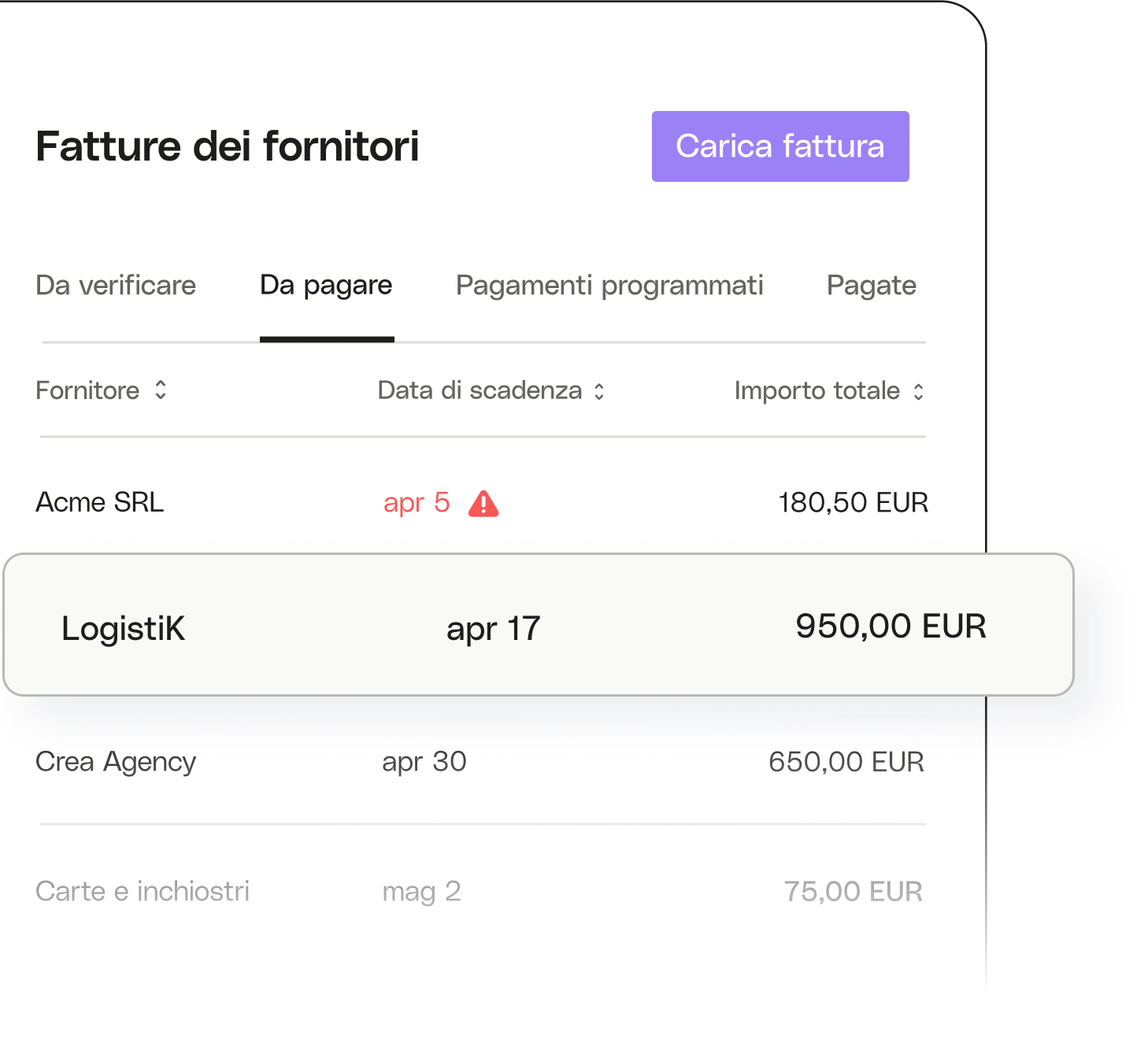Click the overdue apr 5 due date
The image size is (1148, 1039).
pos(417,503)
